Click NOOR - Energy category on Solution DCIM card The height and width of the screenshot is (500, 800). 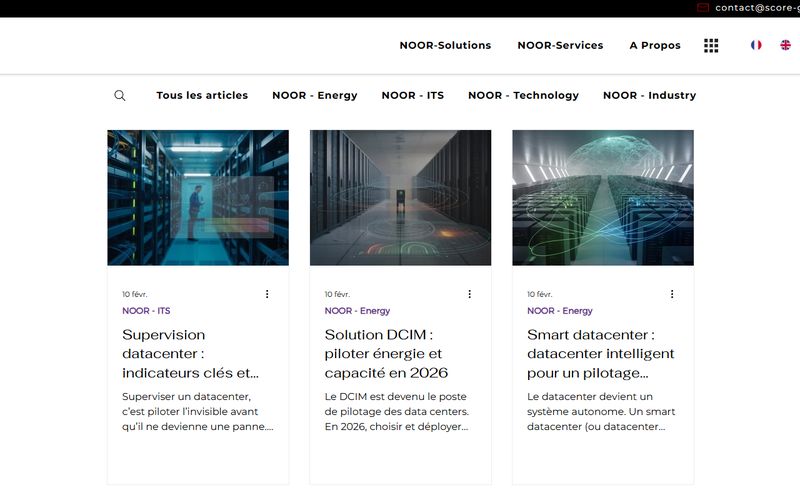coord(357,311)
